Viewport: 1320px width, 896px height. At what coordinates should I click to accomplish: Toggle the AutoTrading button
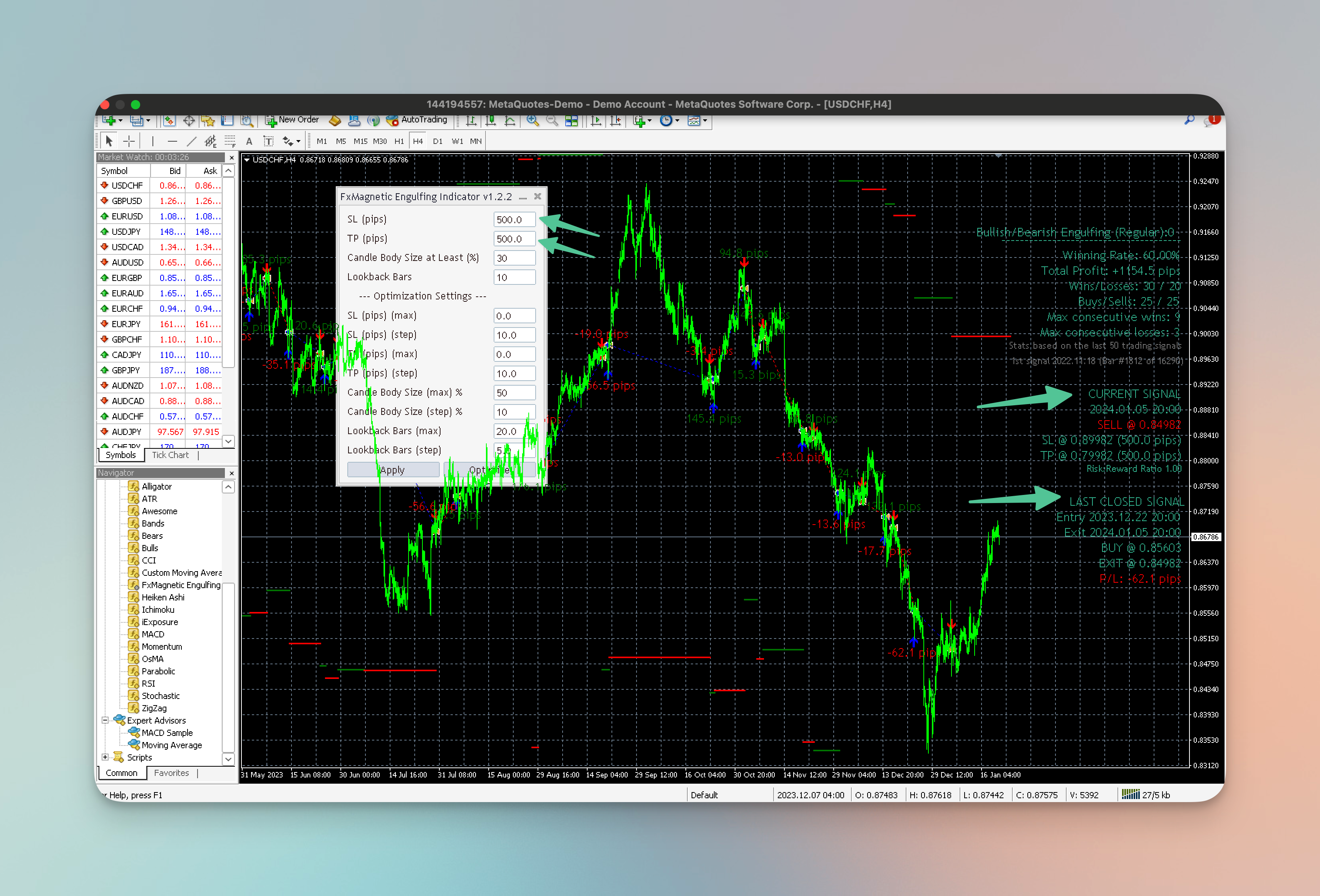(417, 120)
